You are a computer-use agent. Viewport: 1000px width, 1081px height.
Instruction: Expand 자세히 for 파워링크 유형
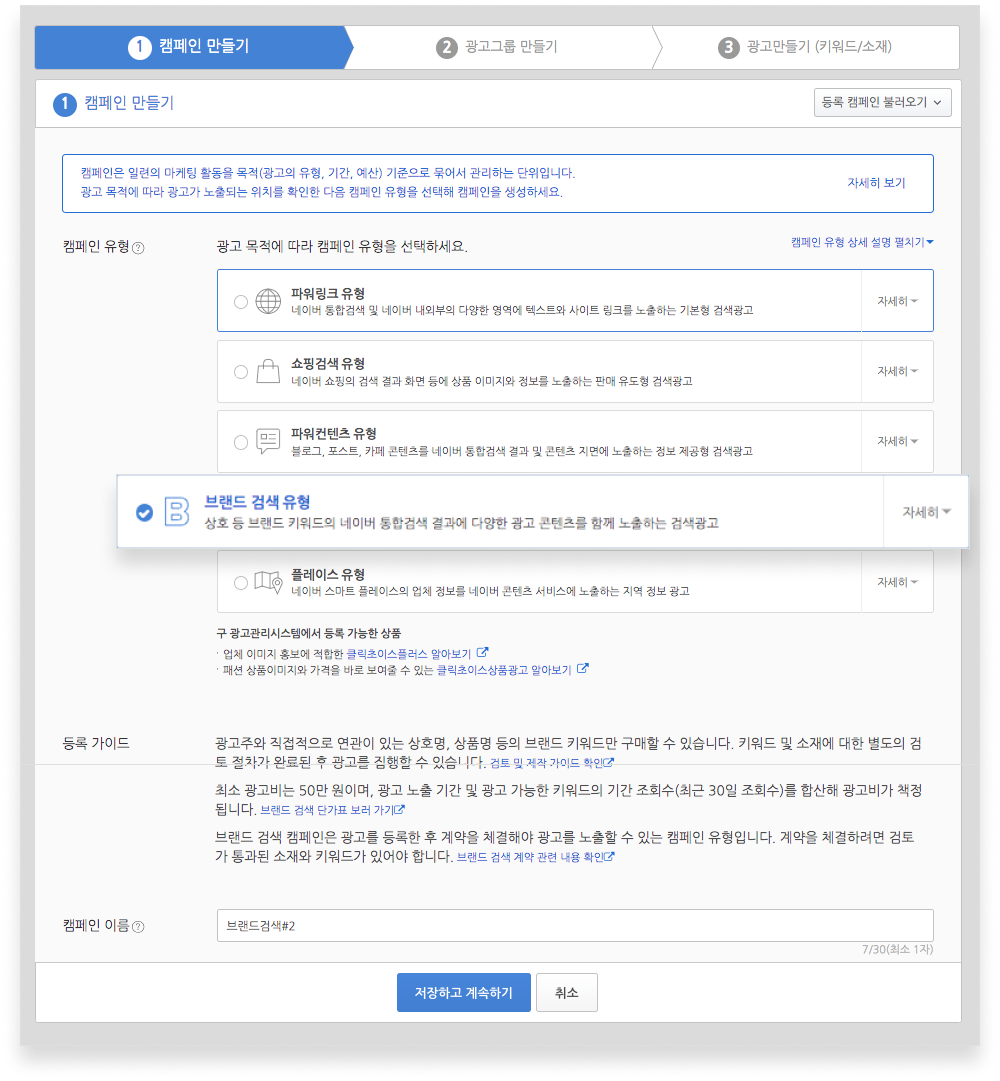pyautogui.click(x=897, y=301)
